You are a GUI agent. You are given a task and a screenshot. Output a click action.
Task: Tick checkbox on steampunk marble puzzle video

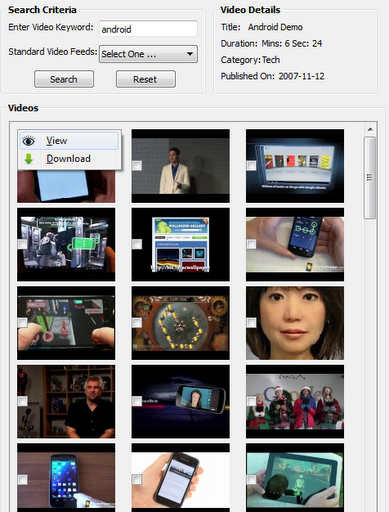137,323
